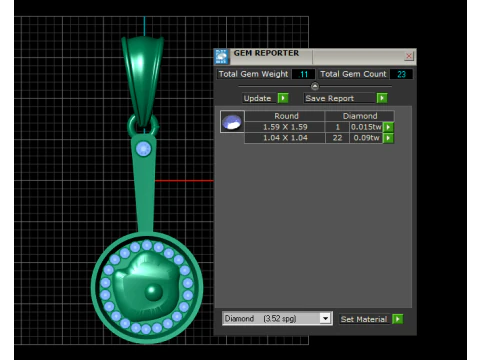Click the Set Material button
Screen dimensions: 480x360
(364, 319)
